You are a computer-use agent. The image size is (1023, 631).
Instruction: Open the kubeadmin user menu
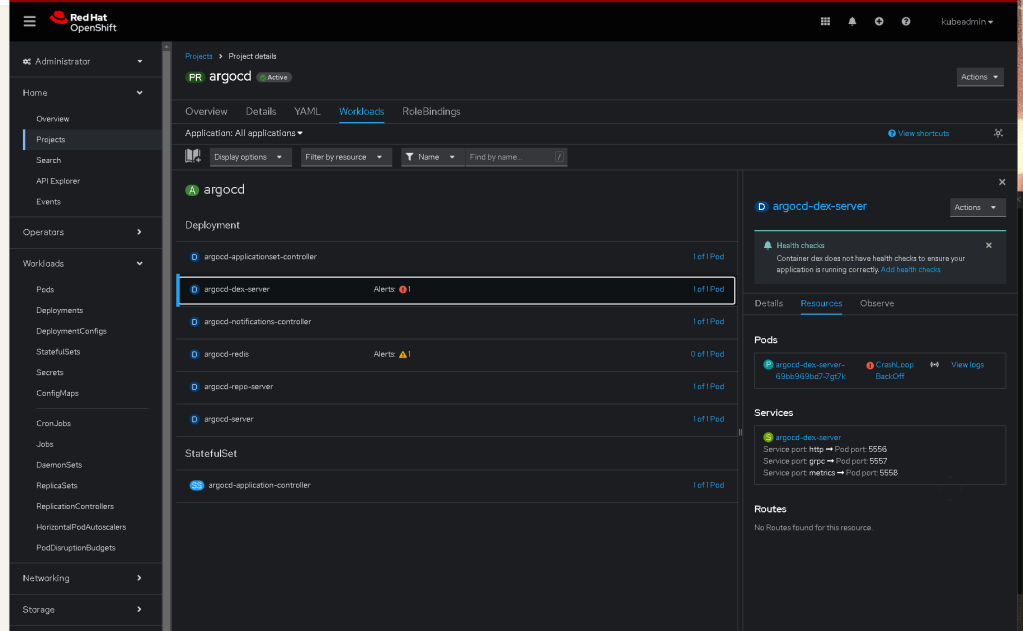coord(967,22)
